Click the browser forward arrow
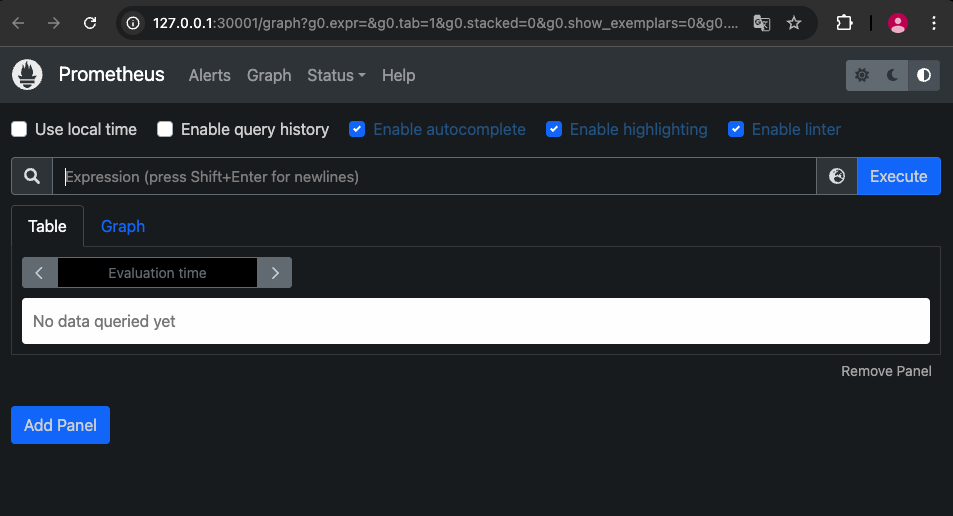Image resolution: width=953 pixels, height=516 pixels. tap(54, 23)
